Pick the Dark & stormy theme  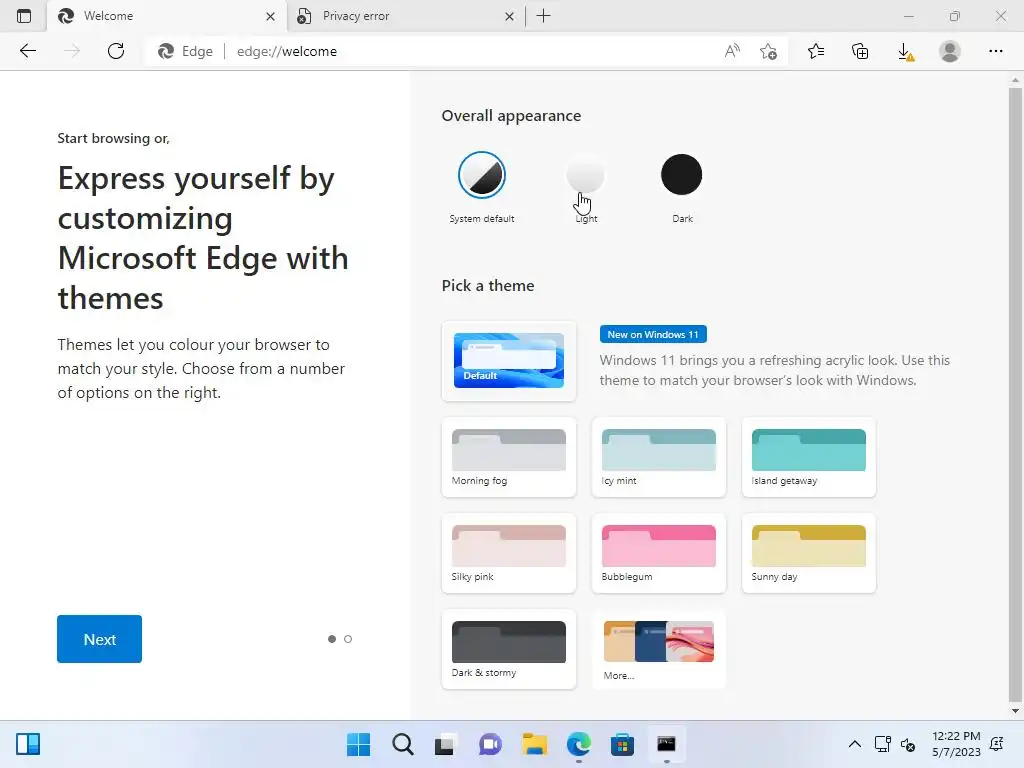[x=509, y=649]
